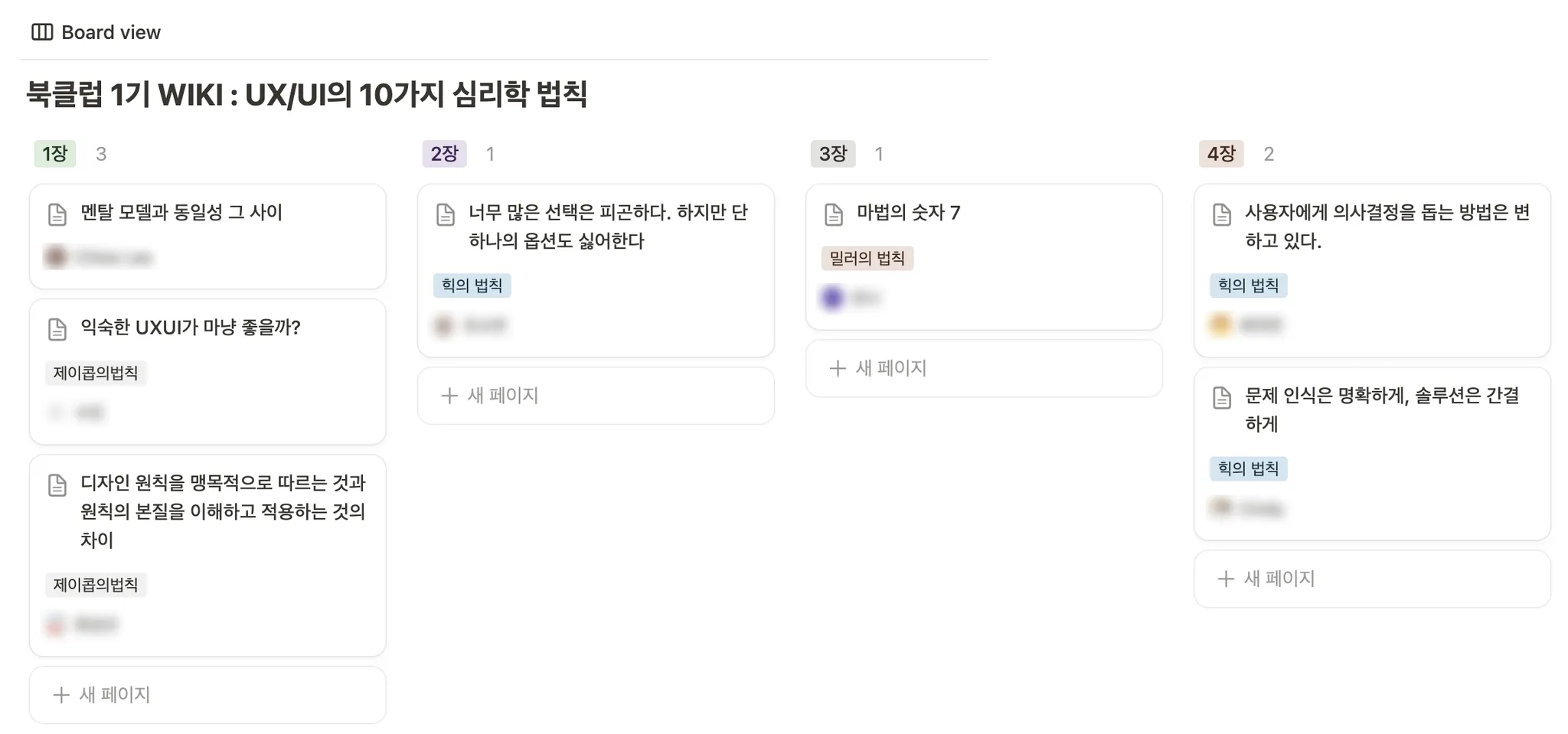Click 힉의 법칙 tag on 문제 인식 card
1568x734 pixels.
tap(1248, 468)
